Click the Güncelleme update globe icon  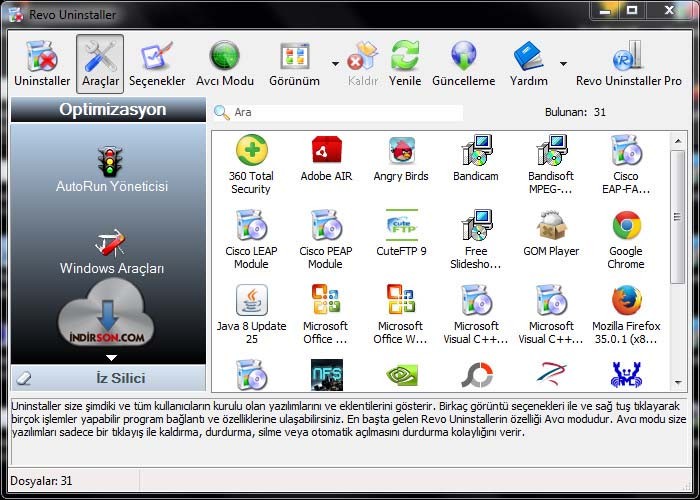(463, 56)
